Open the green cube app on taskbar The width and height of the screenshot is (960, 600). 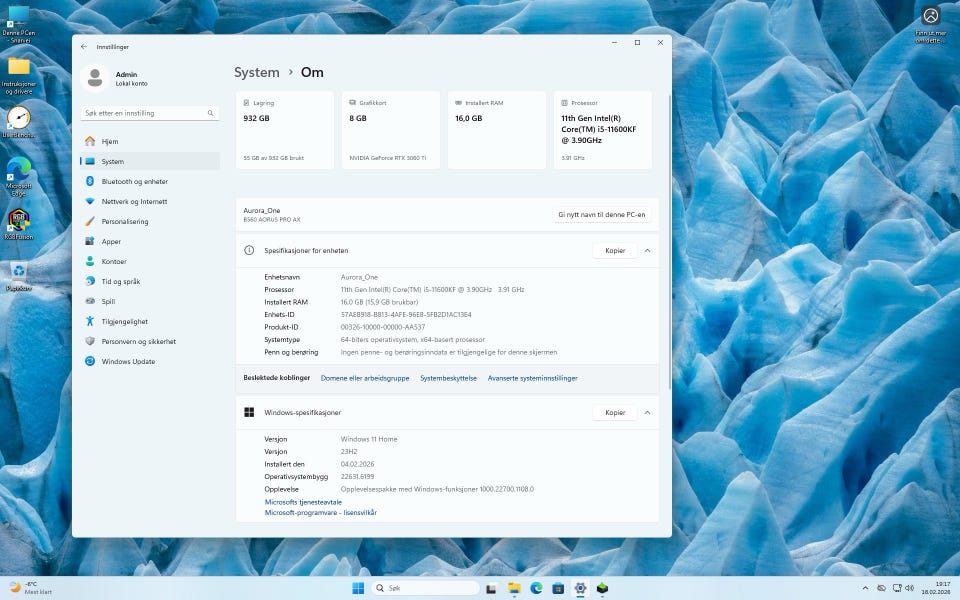click(602, 588)
